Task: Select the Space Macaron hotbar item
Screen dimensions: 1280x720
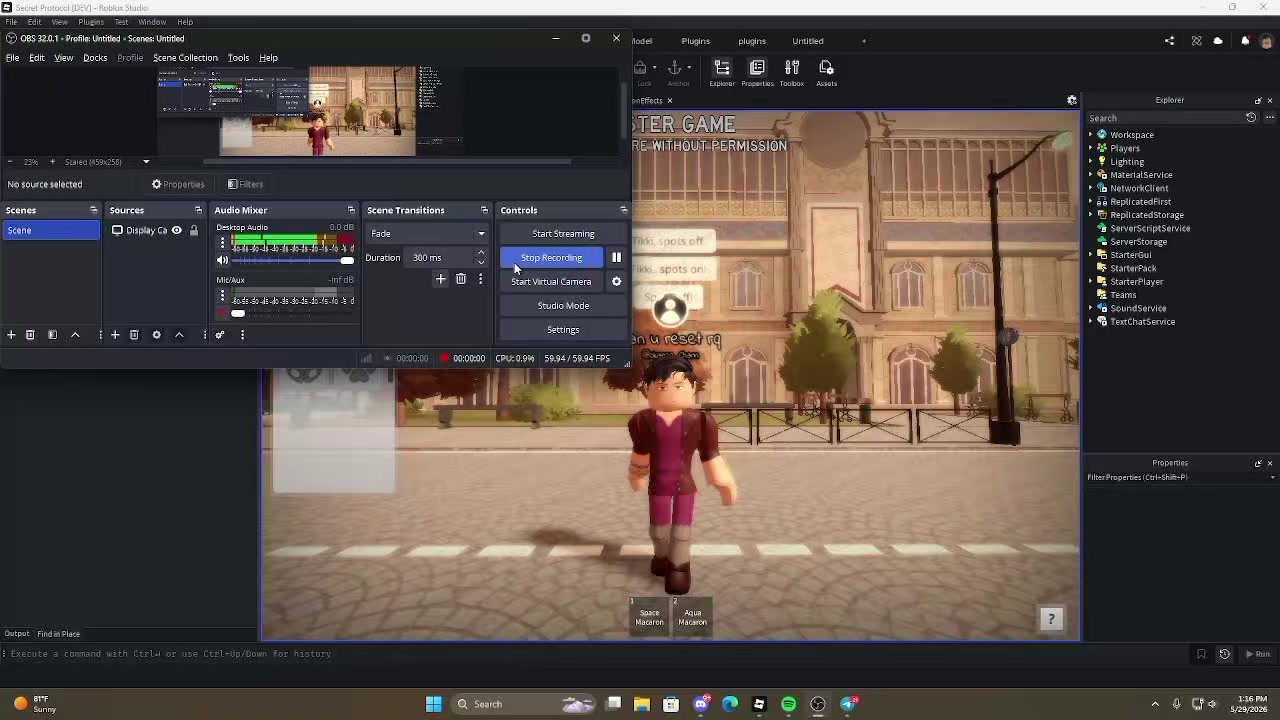Action: [x=649, y=615]
